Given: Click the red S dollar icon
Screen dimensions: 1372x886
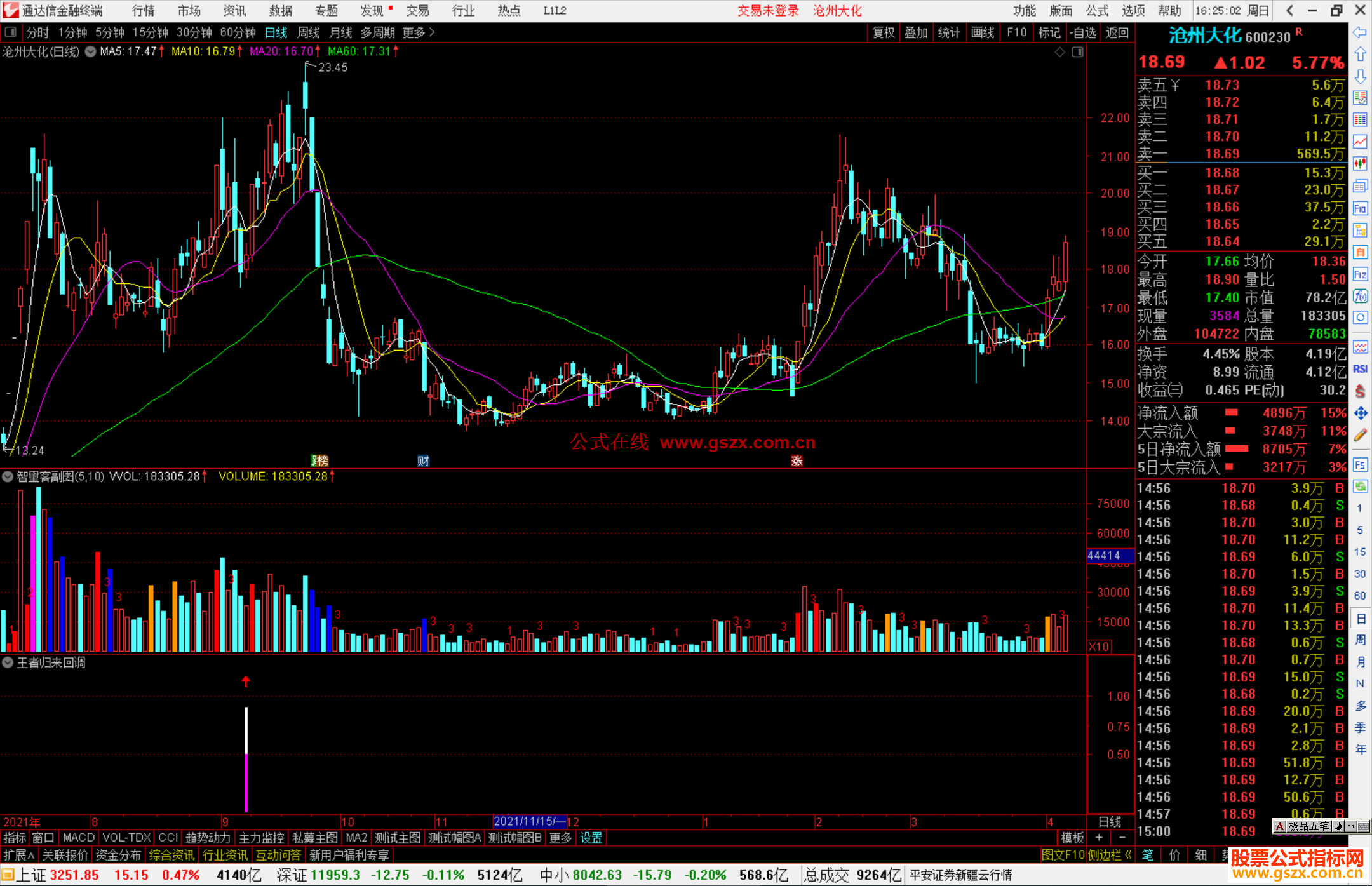Looking at the screenshot, I should point(1360,391).
